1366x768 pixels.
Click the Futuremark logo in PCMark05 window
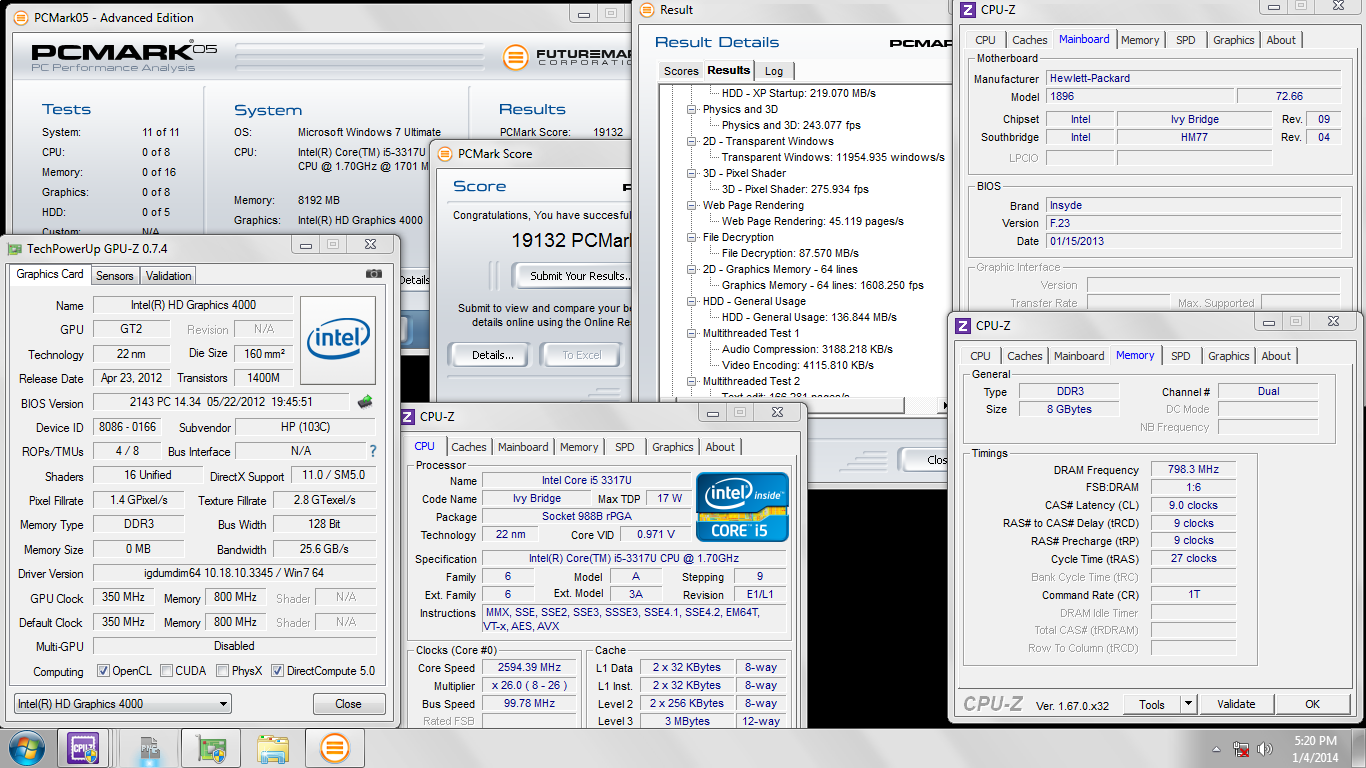[515, 57]
